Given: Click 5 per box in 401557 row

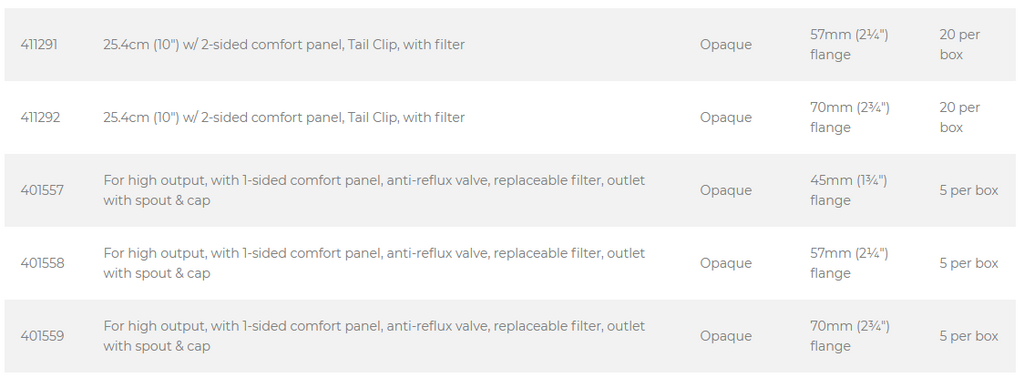Looking at the screenshot, I should click(969, 191).
